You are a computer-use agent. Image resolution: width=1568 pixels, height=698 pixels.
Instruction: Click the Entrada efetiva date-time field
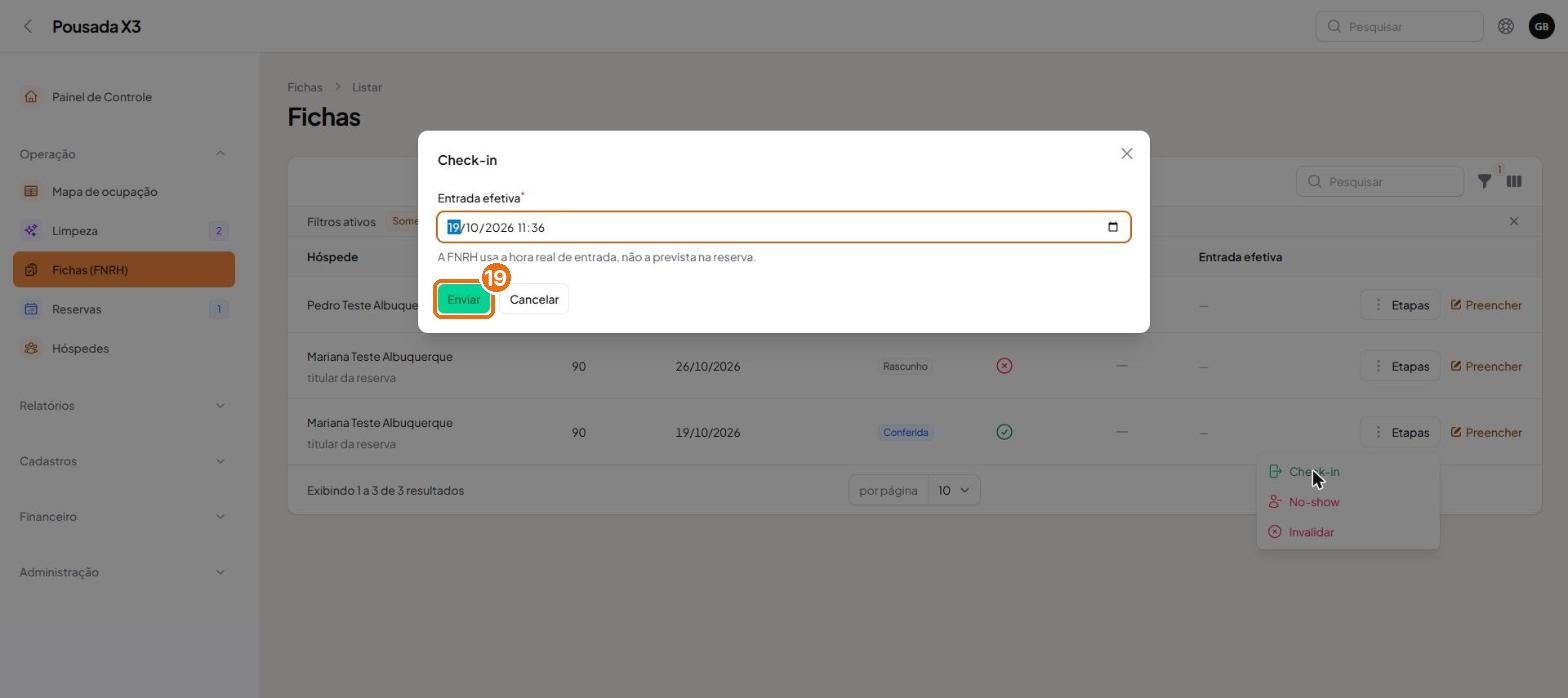tap(784, 227)
